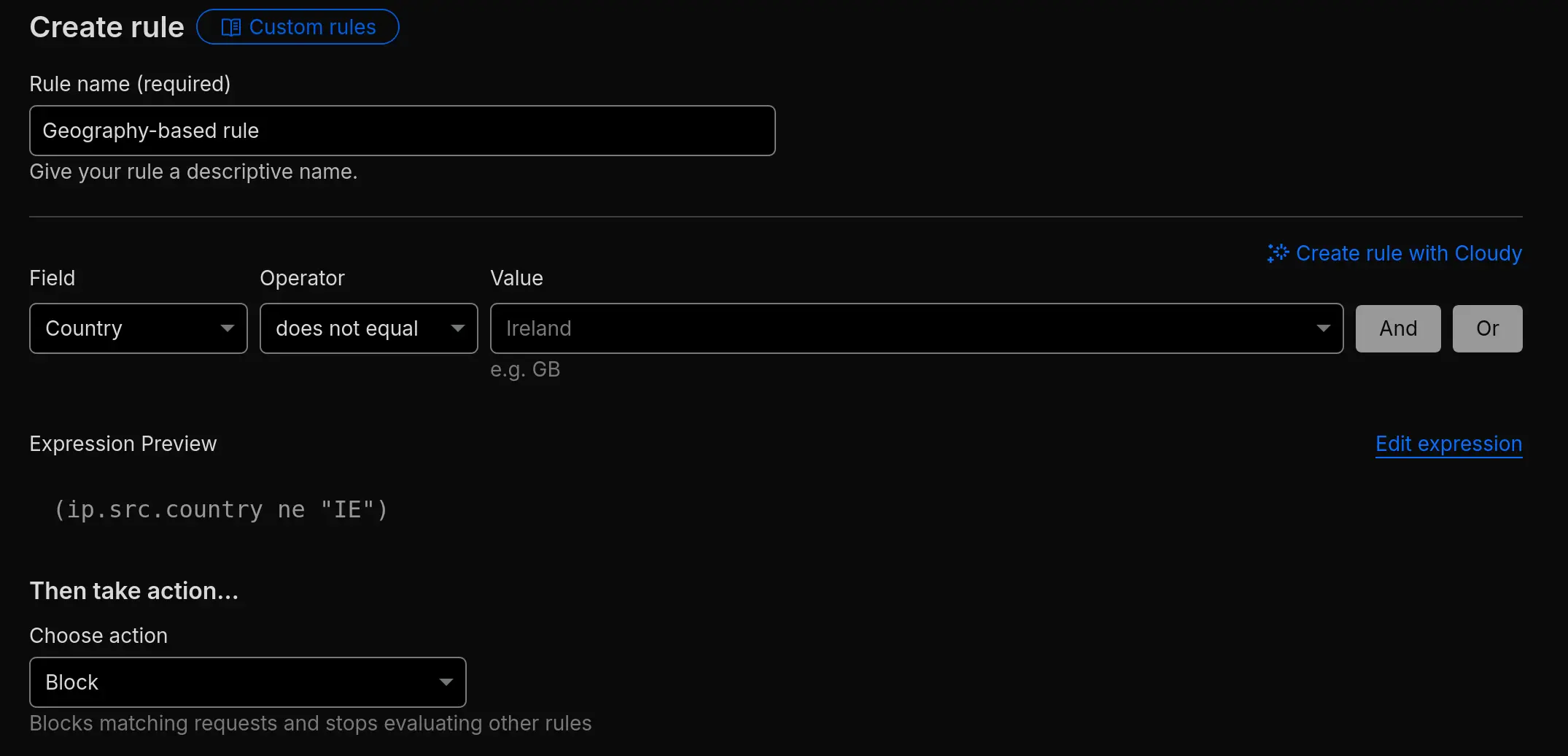Image resolution: width=1568 pixels, height=756 pixels.
Task: Click the expression preview code text
Action: click(x=222, y=509)
